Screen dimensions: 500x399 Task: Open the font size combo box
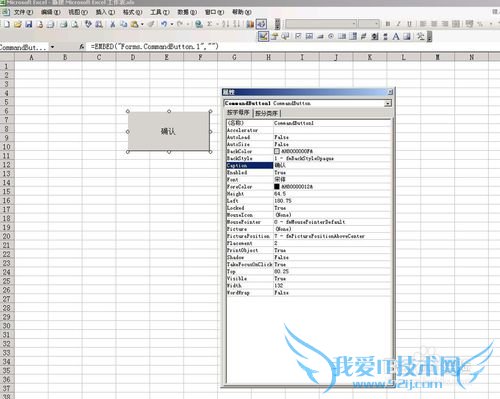point(369,24)
